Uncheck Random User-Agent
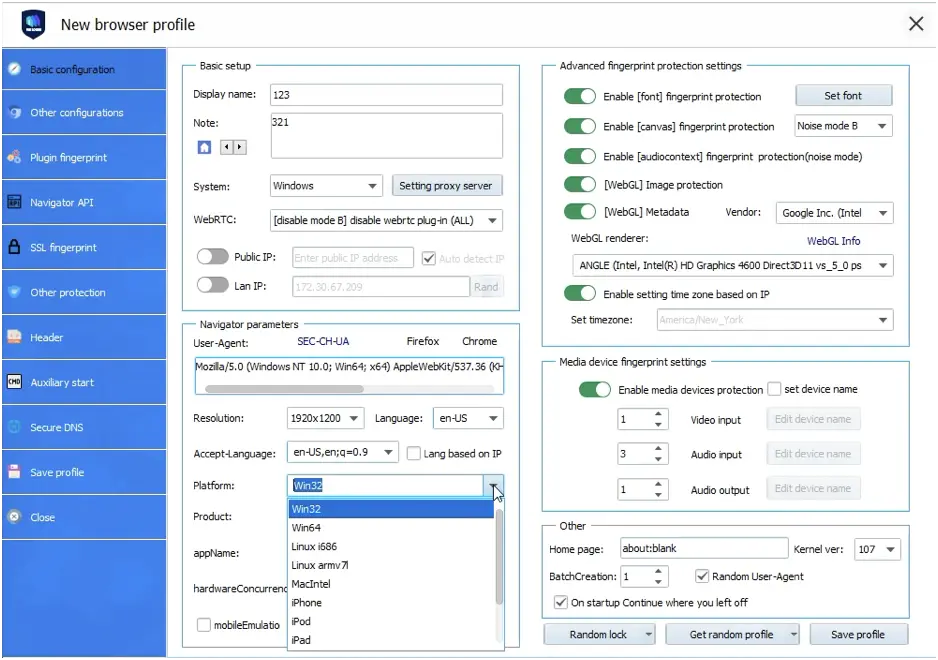Viewport: 938px width, 660px height. (701, 576)
